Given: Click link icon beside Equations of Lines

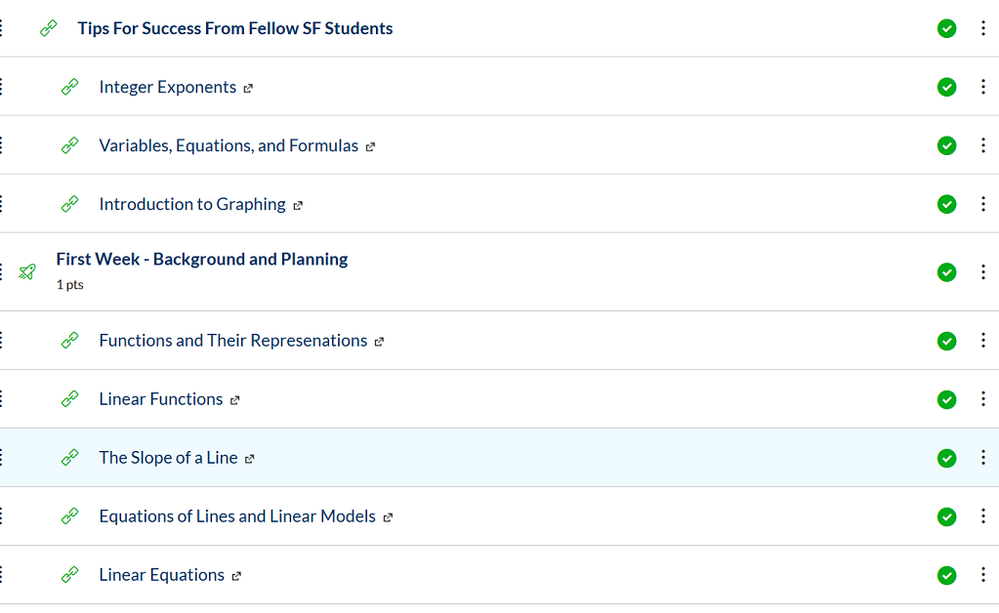Looking at the screenshot, I should pos(70,516).
